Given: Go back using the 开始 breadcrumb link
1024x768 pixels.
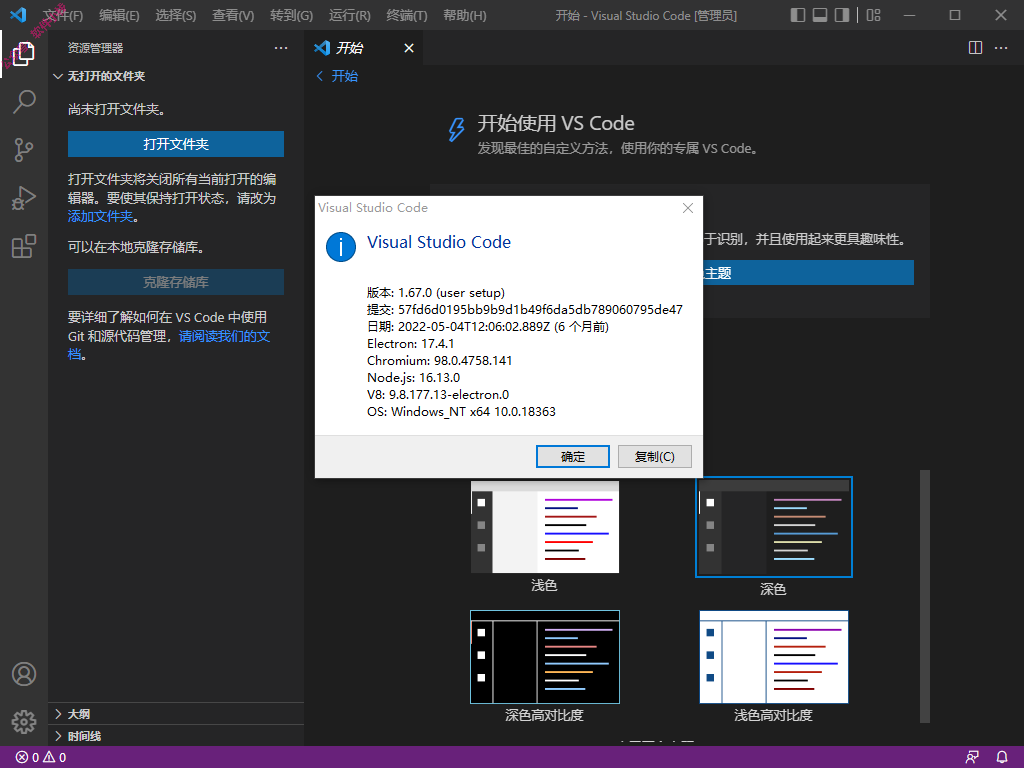Looking at the screenshot, I should pyautogui.click(x=337, y=76).
